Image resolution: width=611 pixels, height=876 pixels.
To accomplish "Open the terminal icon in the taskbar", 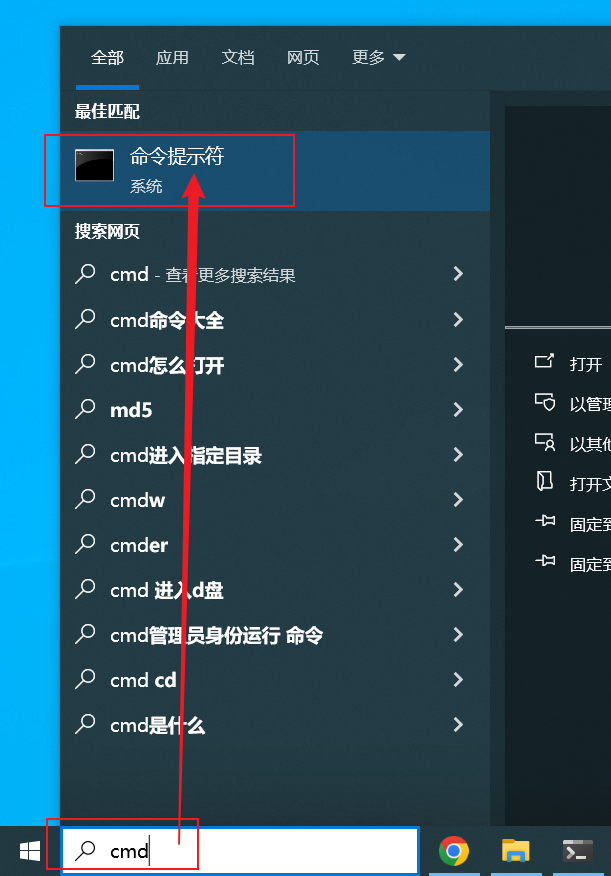I will [577, 851].
